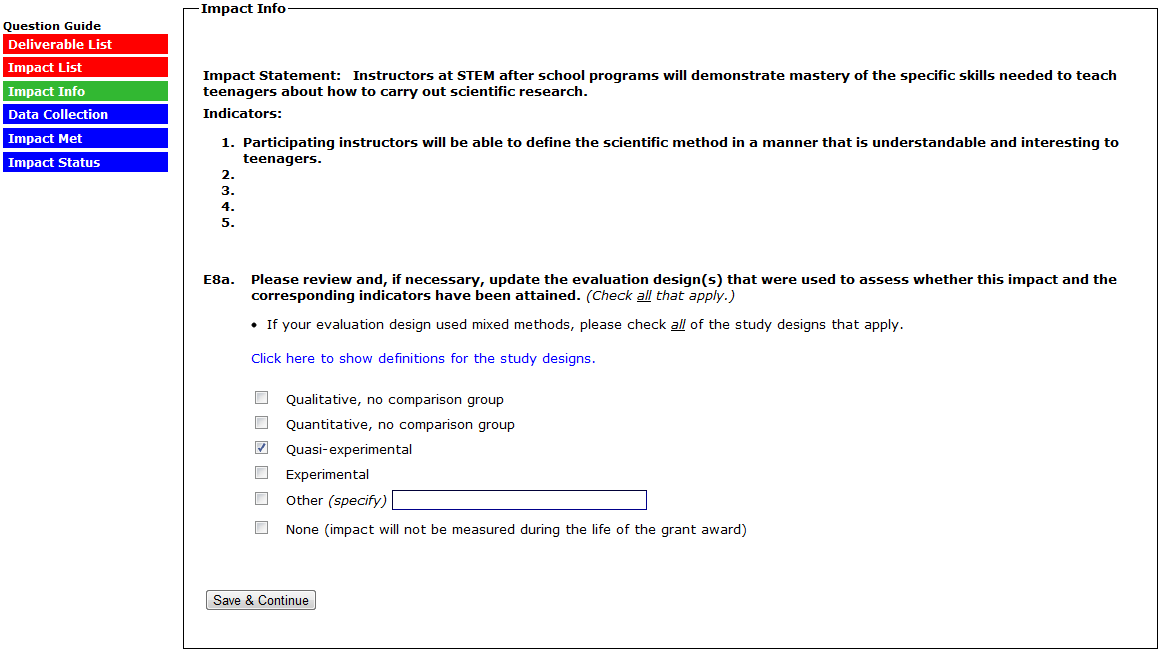Tick the Experimental design checkbox
1161x653 pixels.
(262, 473)
